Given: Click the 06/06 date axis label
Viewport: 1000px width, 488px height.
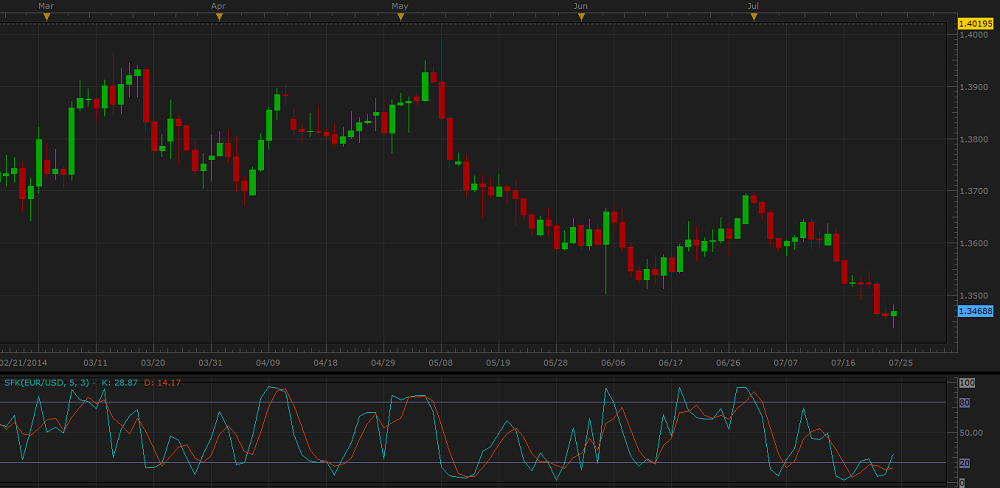Looking at the screenshot, I should pos(613,362).
